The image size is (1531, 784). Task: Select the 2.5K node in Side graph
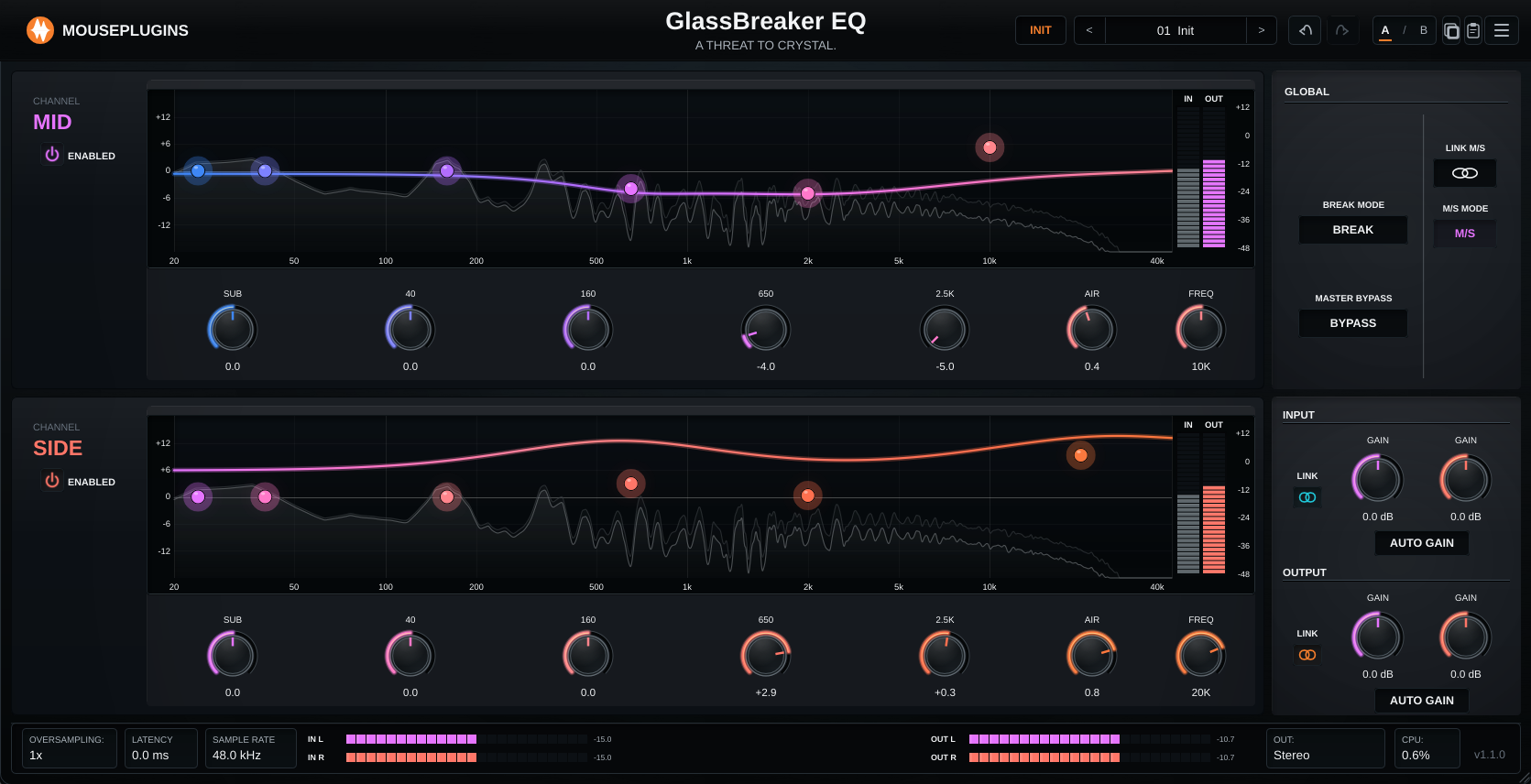click(808, 495)
